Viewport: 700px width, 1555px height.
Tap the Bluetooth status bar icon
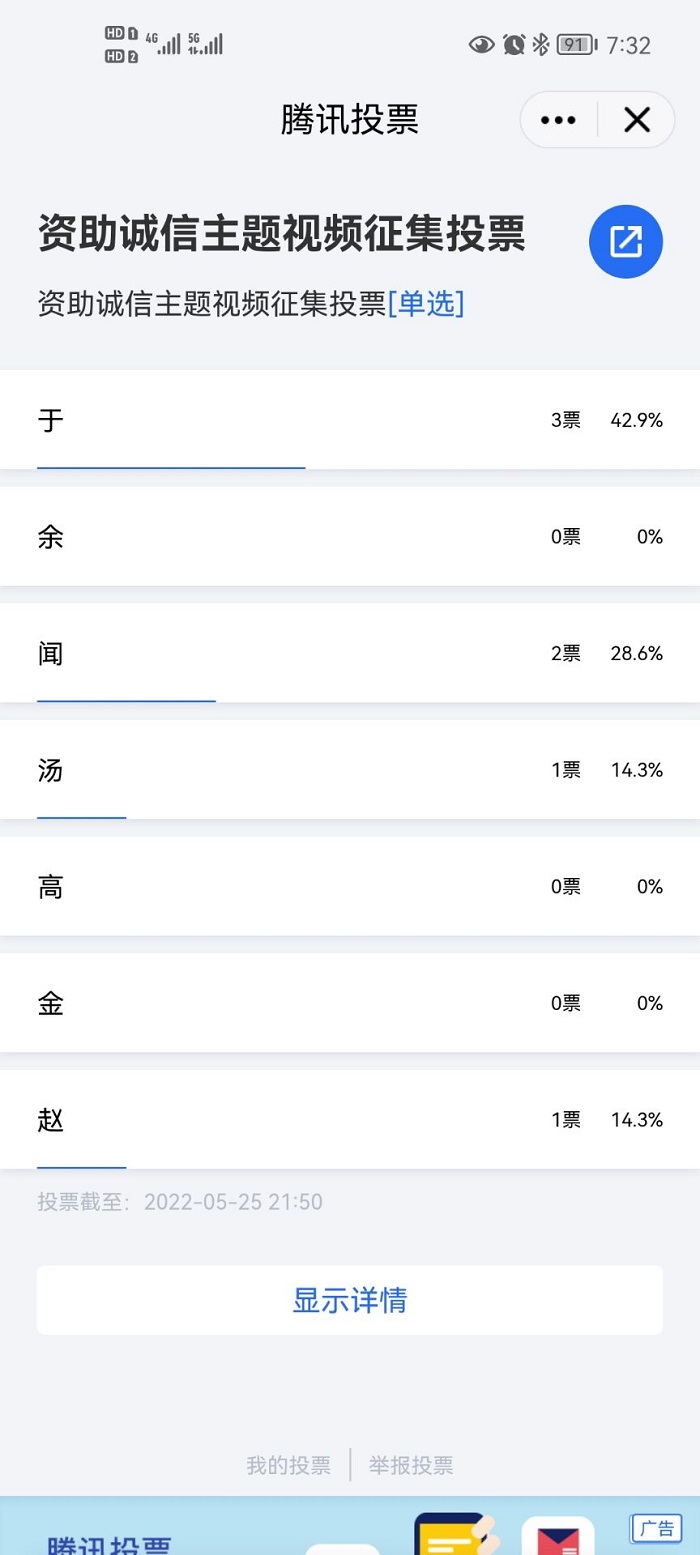click(x=540, y=44)
